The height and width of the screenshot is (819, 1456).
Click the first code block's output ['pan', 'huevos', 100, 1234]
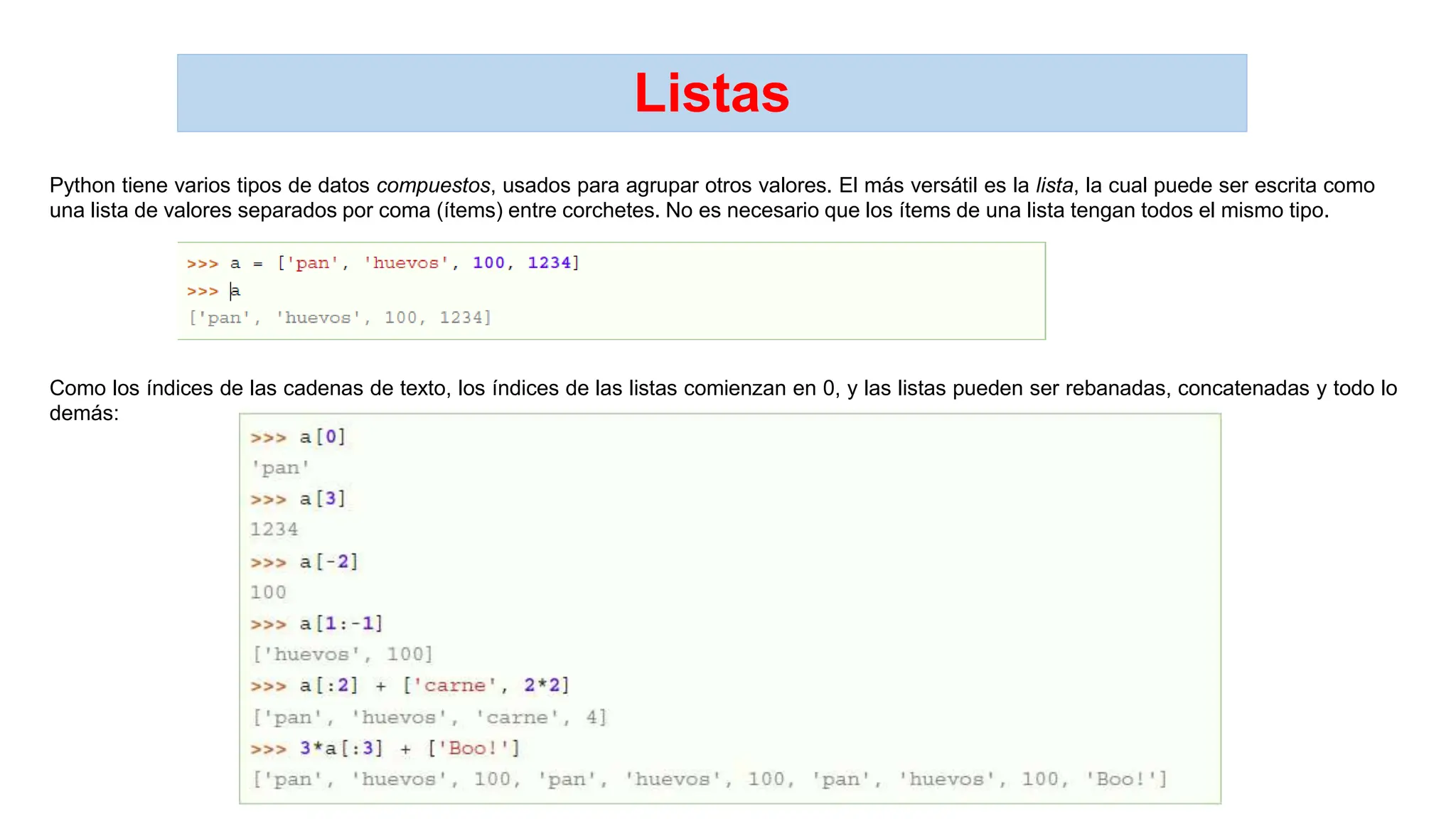pyautogui.click(x=340, y=318)
